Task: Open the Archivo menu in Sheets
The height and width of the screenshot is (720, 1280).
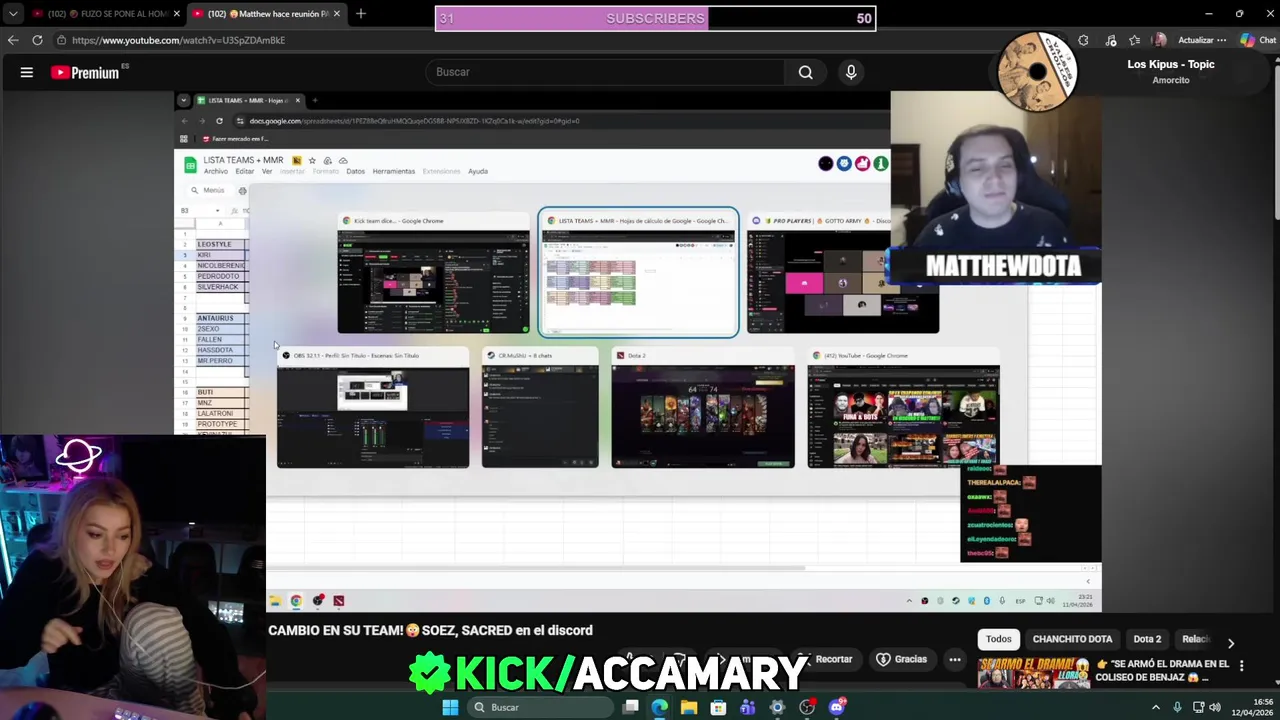Action: [x=215, y=171]
